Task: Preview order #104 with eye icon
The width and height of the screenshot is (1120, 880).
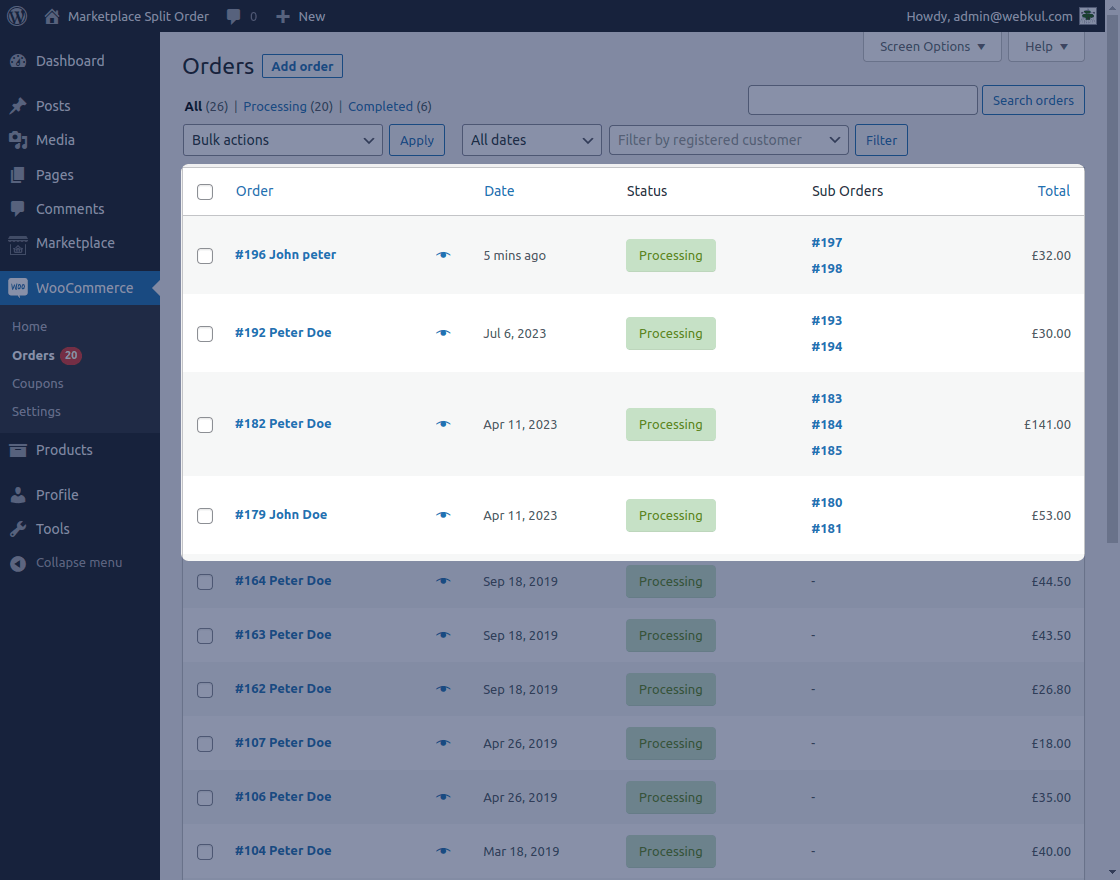Action: click(x=443, y=851)
